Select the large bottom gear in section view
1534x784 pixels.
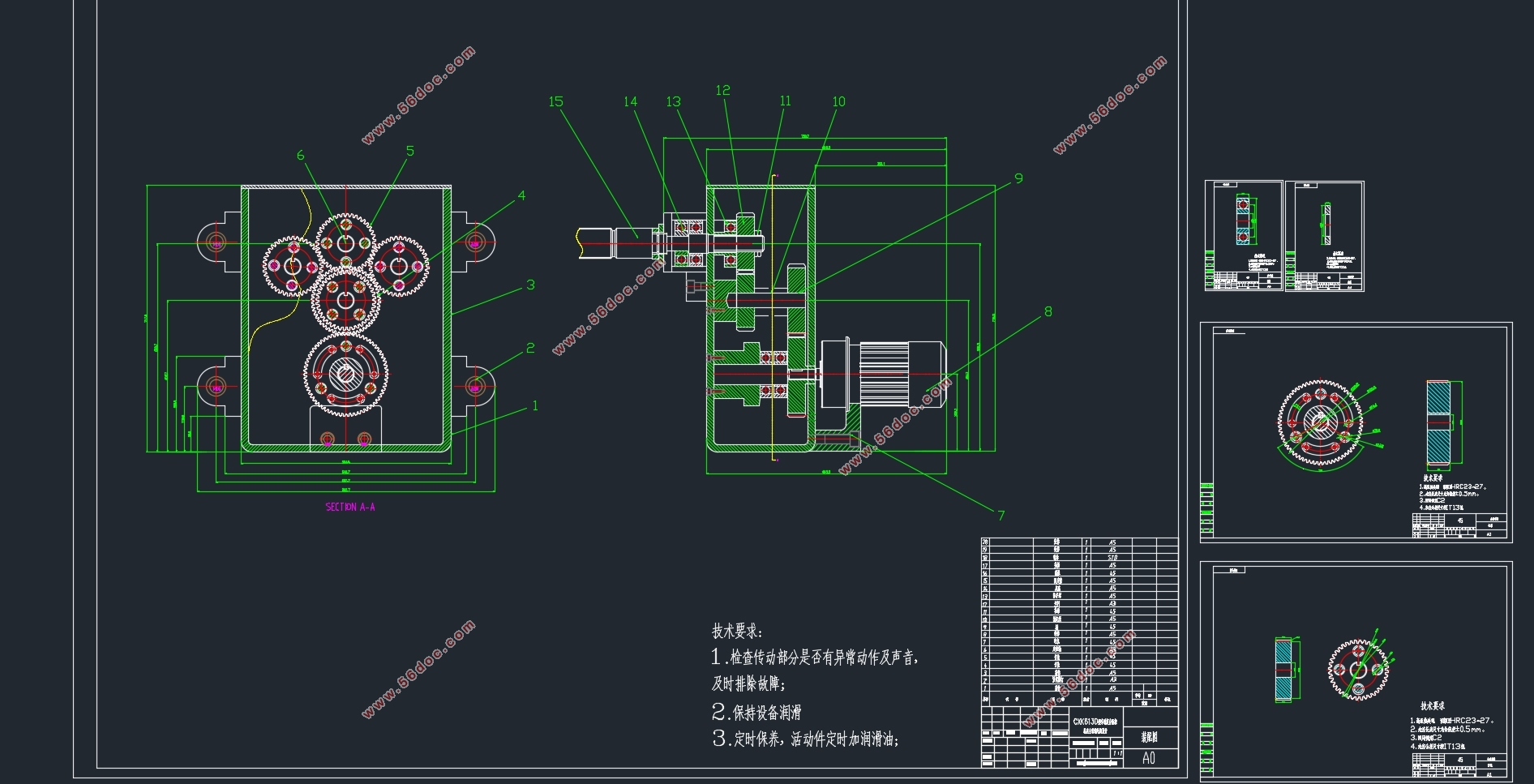(x=346, y=374)
